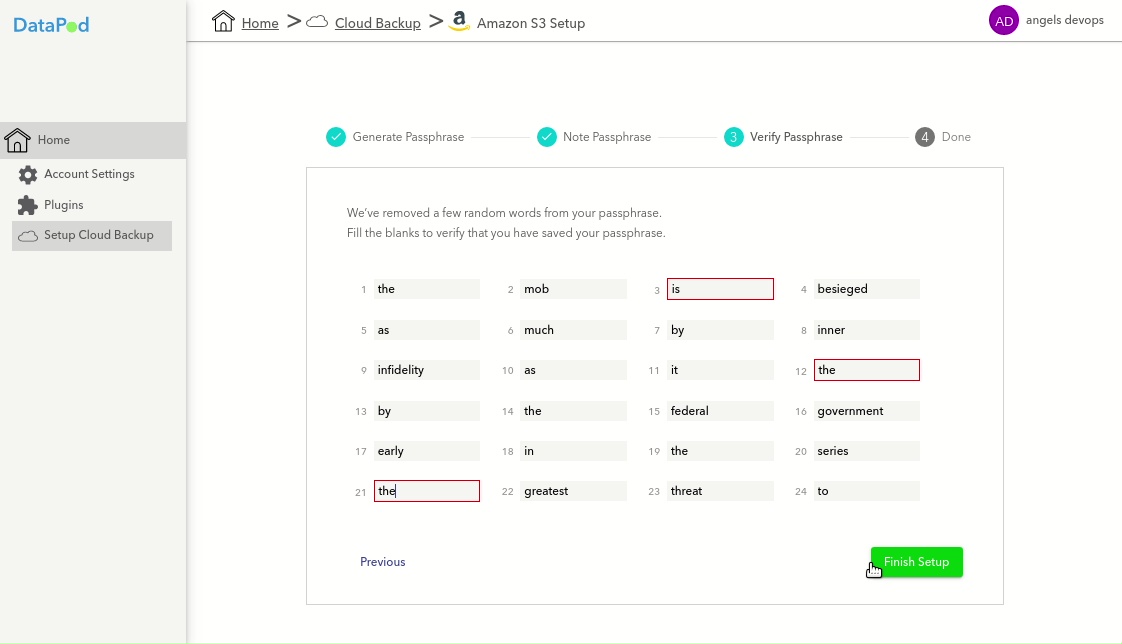Open Home in the sidebar

tap(54, 140)
